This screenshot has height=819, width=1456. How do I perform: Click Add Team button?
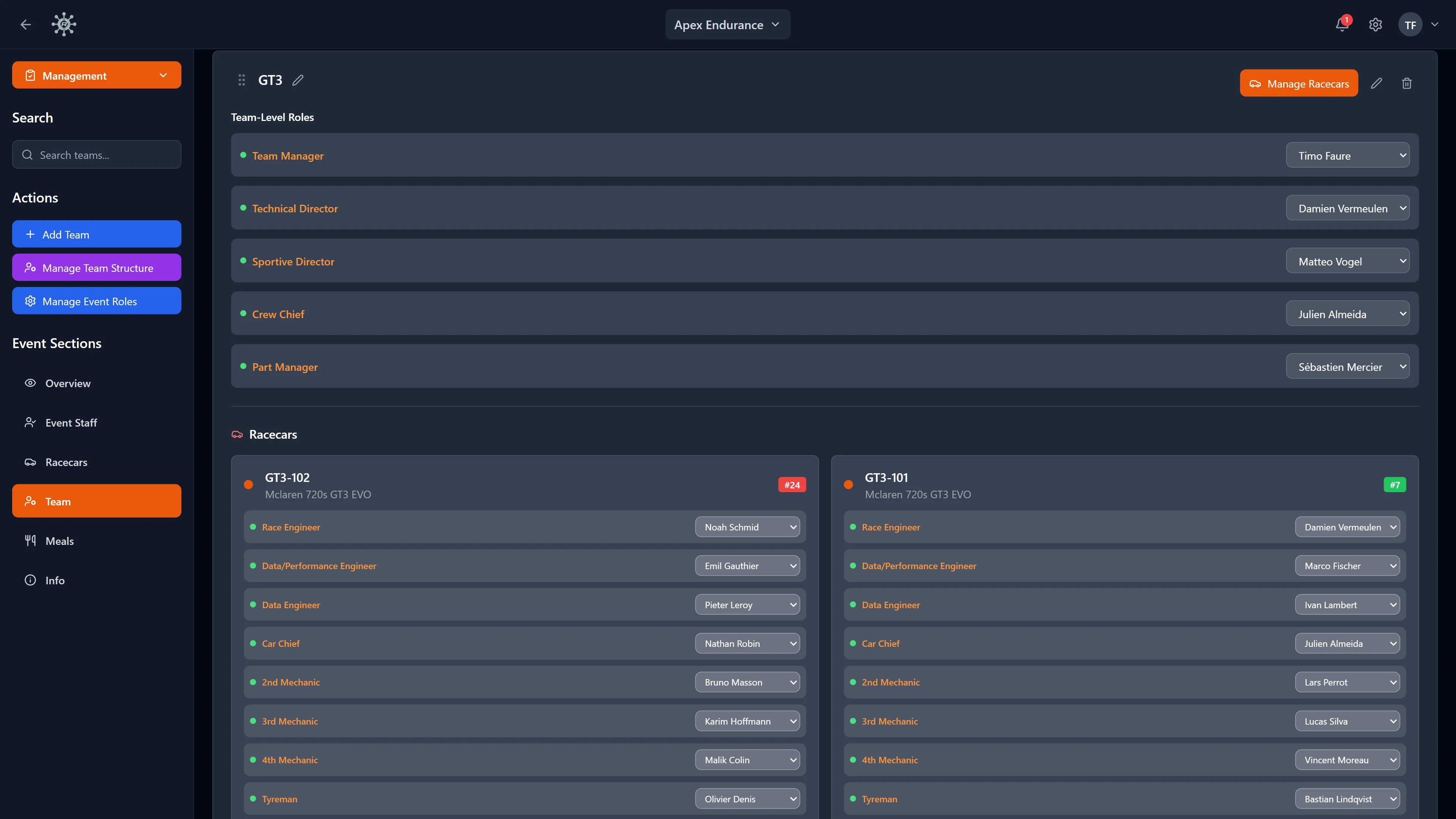point(97,234)
